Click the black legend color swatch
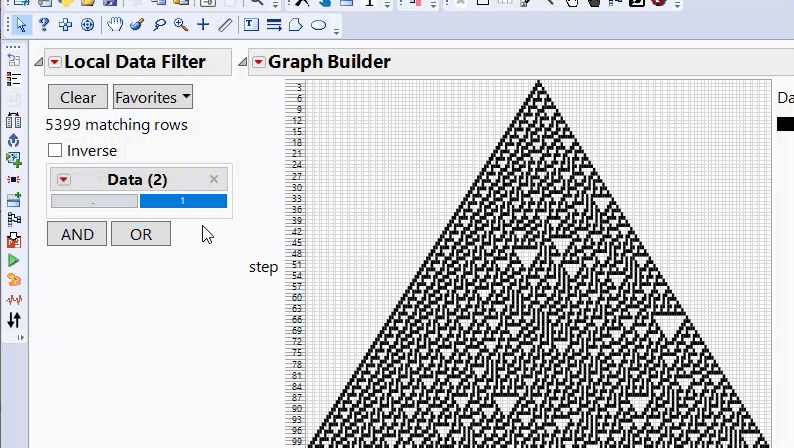 click(x=785, y=124)
